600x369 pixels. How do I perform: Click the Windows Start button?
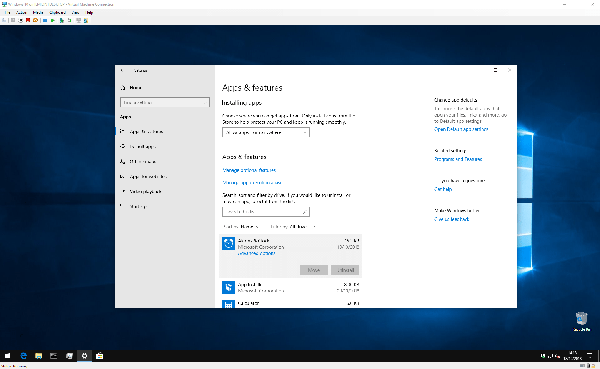[x=7, y=356]
